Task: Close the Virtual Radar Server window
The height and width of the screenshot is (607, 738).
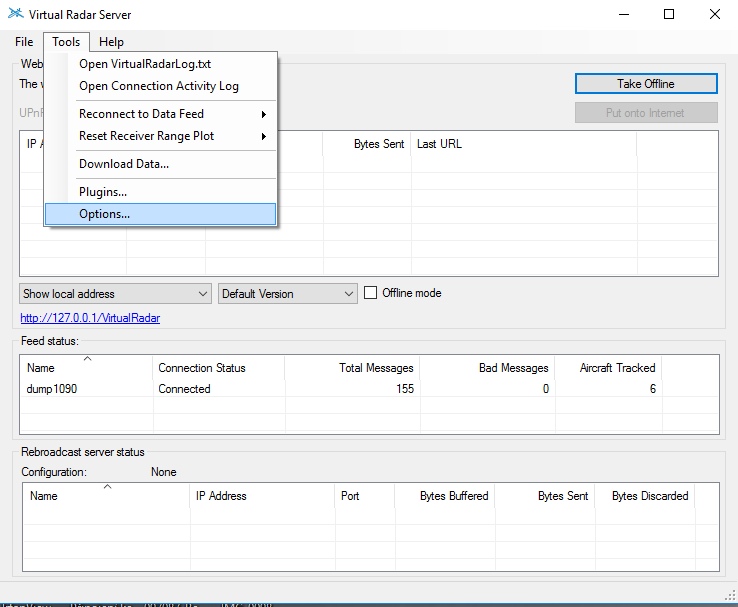Action: tap(714, 14)
